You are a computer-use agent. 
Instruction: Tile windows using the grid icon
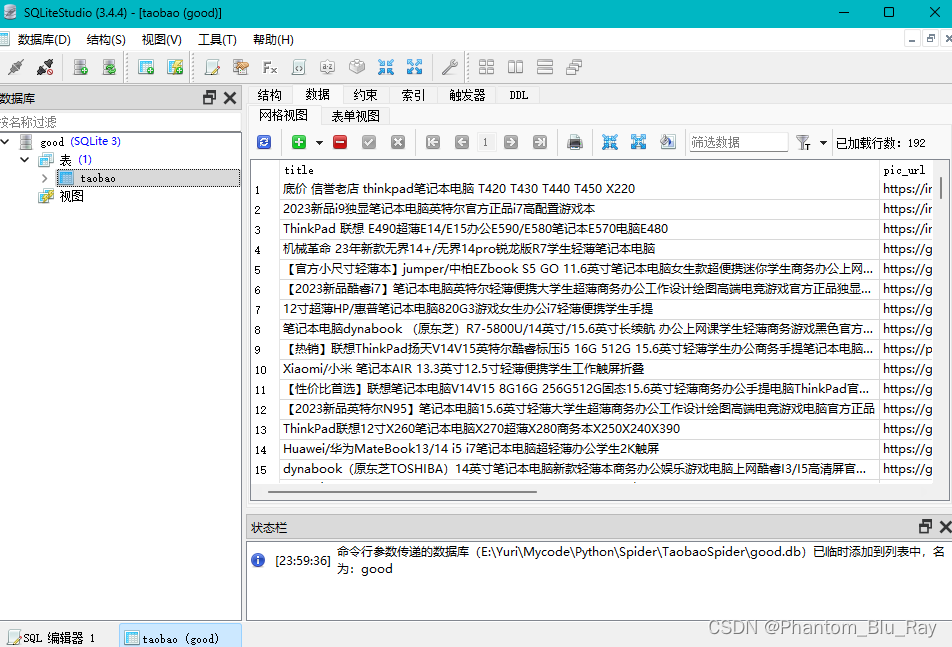[x=486, y=67]
